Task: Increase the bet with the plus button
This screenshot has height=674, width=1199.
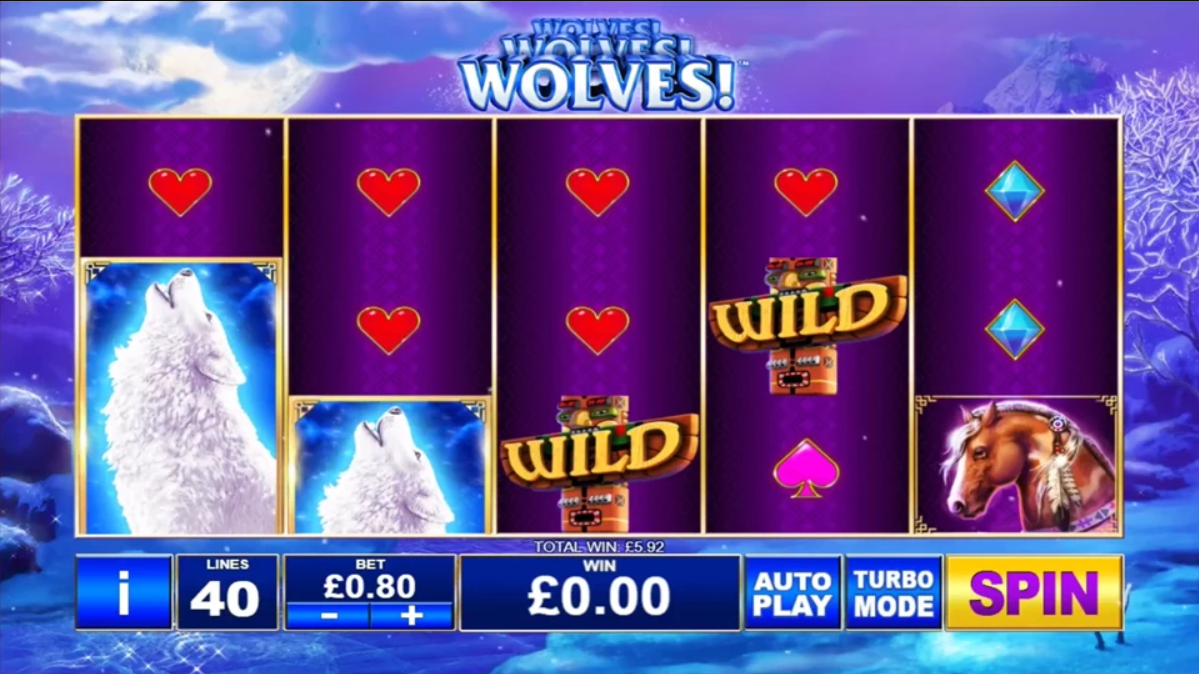Action: pyautogui.click(x=411, y=616)
